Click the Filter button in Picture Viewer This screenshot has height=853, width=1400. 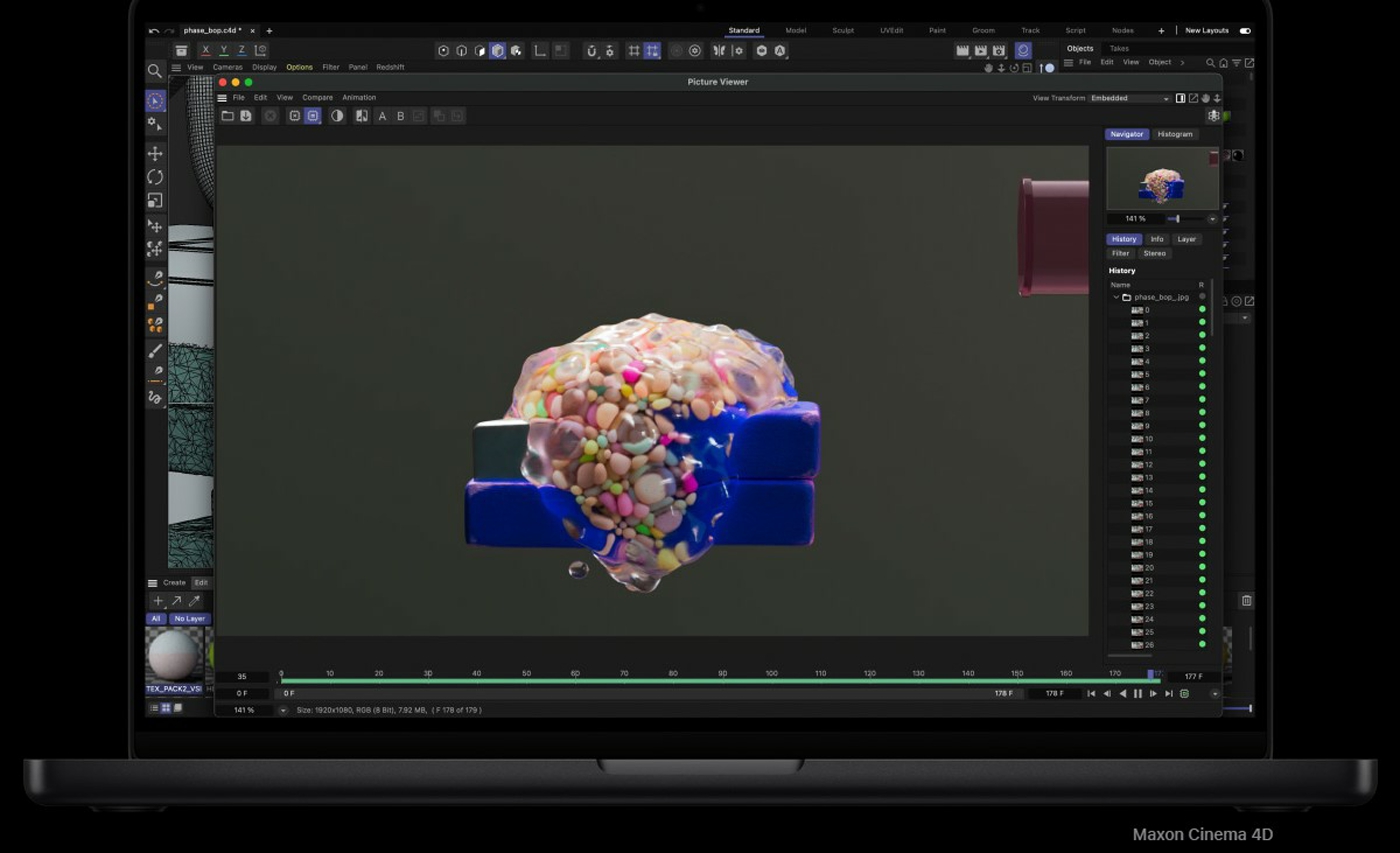[x=1120, y=253]
